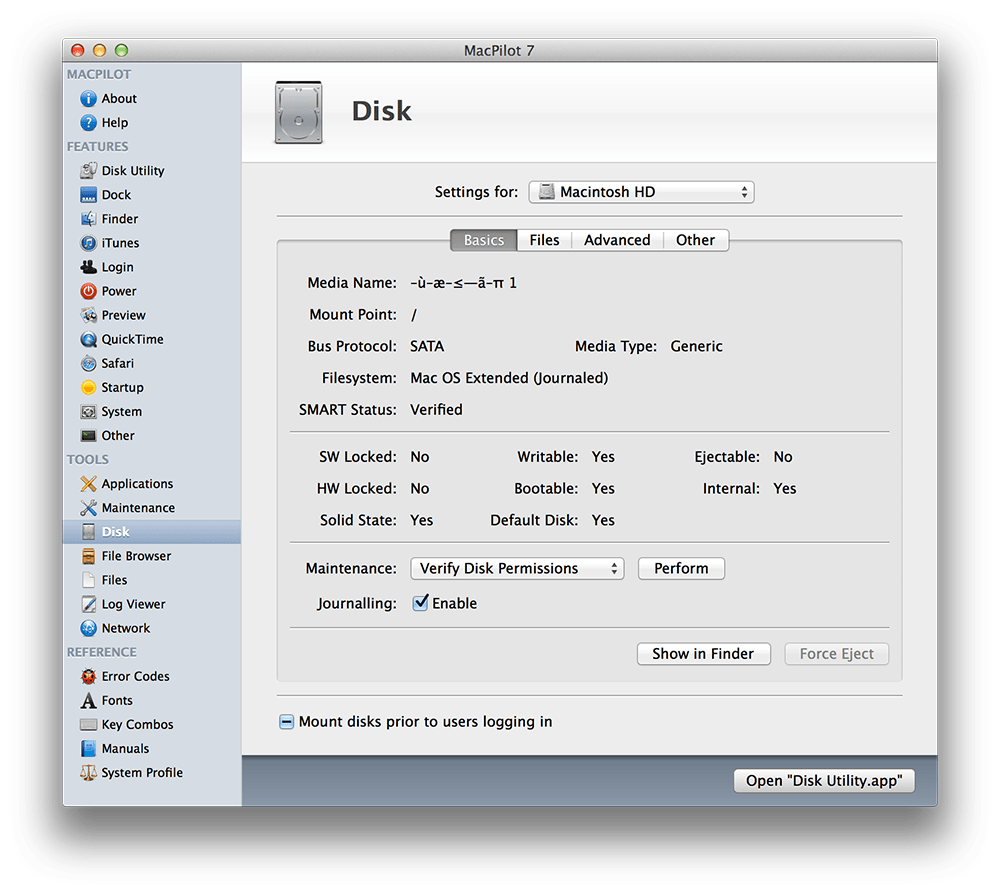The image size is (1000, 893).
Task: Select the Disk Utility sidebar icon
Action: pyautogui.click(x=88, y=171)
